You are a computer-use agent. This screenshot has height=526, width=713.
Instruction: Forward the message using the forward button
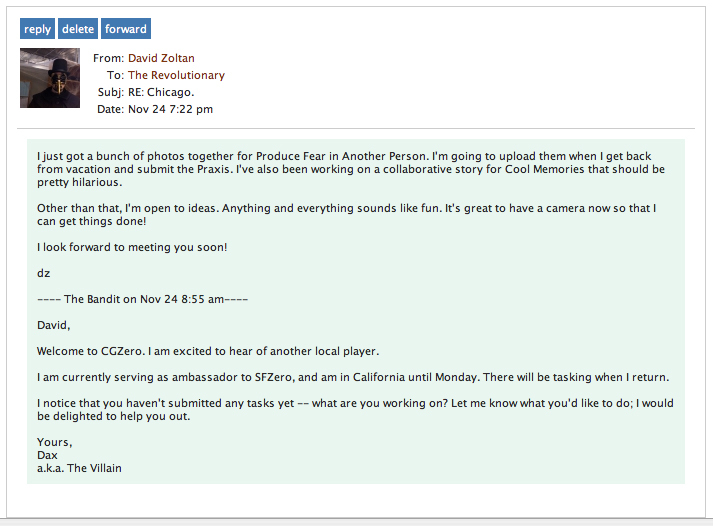pos(126,29)
